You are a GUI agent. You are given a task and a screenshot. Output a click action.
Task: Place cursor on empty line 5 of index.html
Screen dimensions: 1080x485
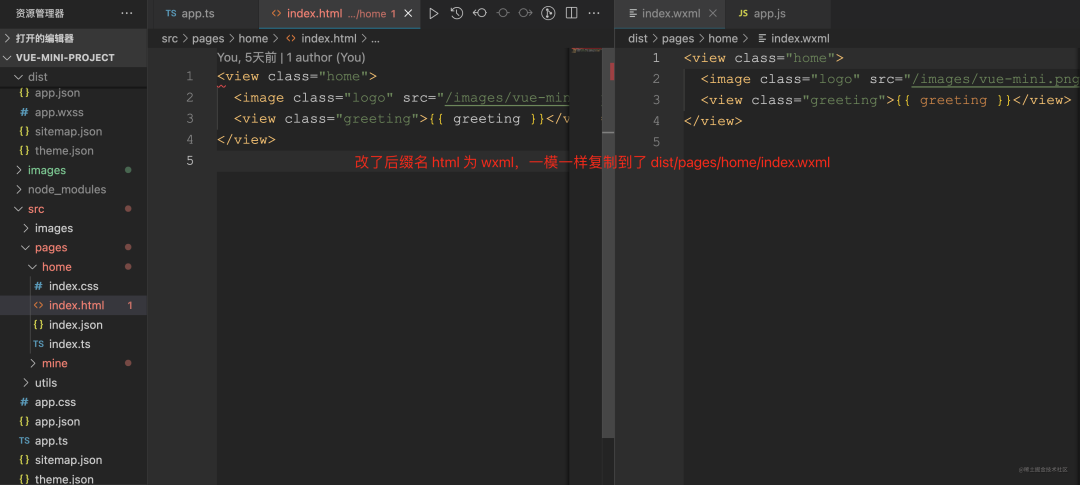click(x=393, y=161)
